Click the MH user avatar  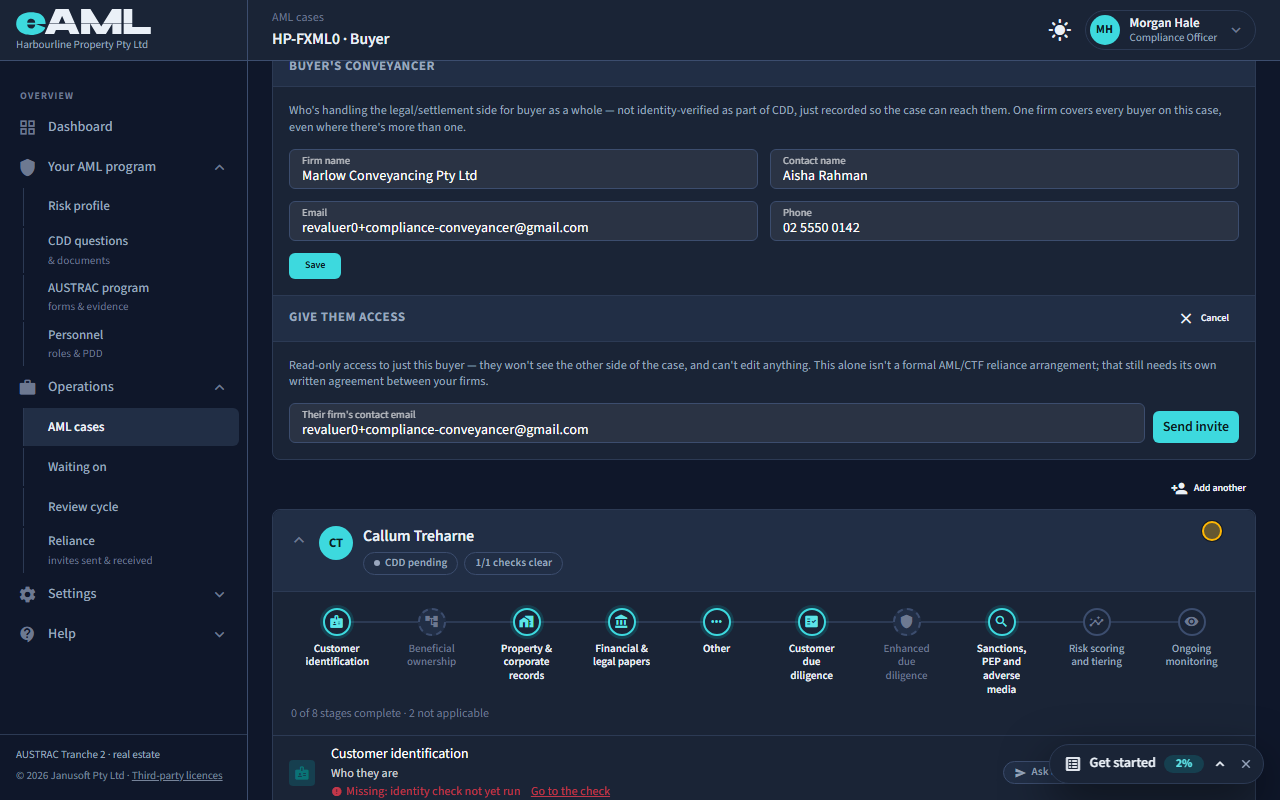click(1104, 30)
